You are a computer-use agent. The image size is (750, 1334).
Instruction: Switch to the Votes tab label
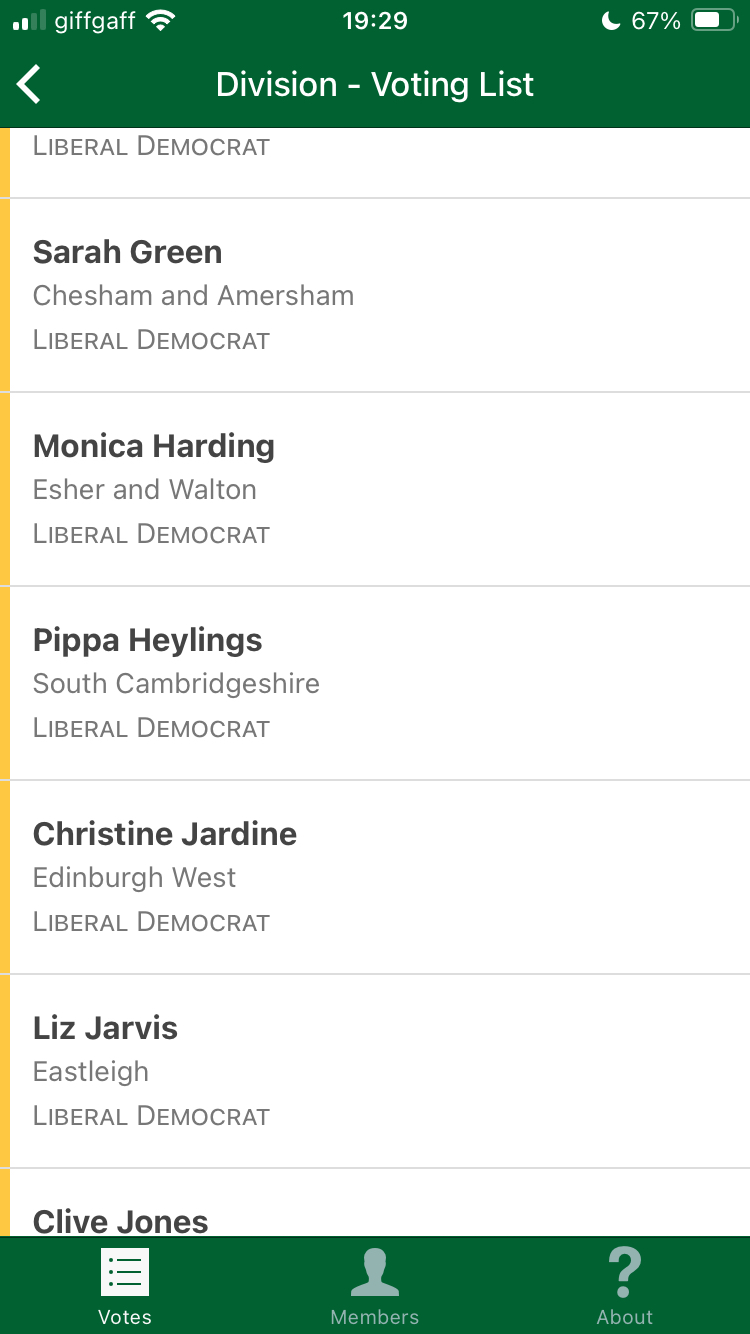click(x=125, y=1317)
